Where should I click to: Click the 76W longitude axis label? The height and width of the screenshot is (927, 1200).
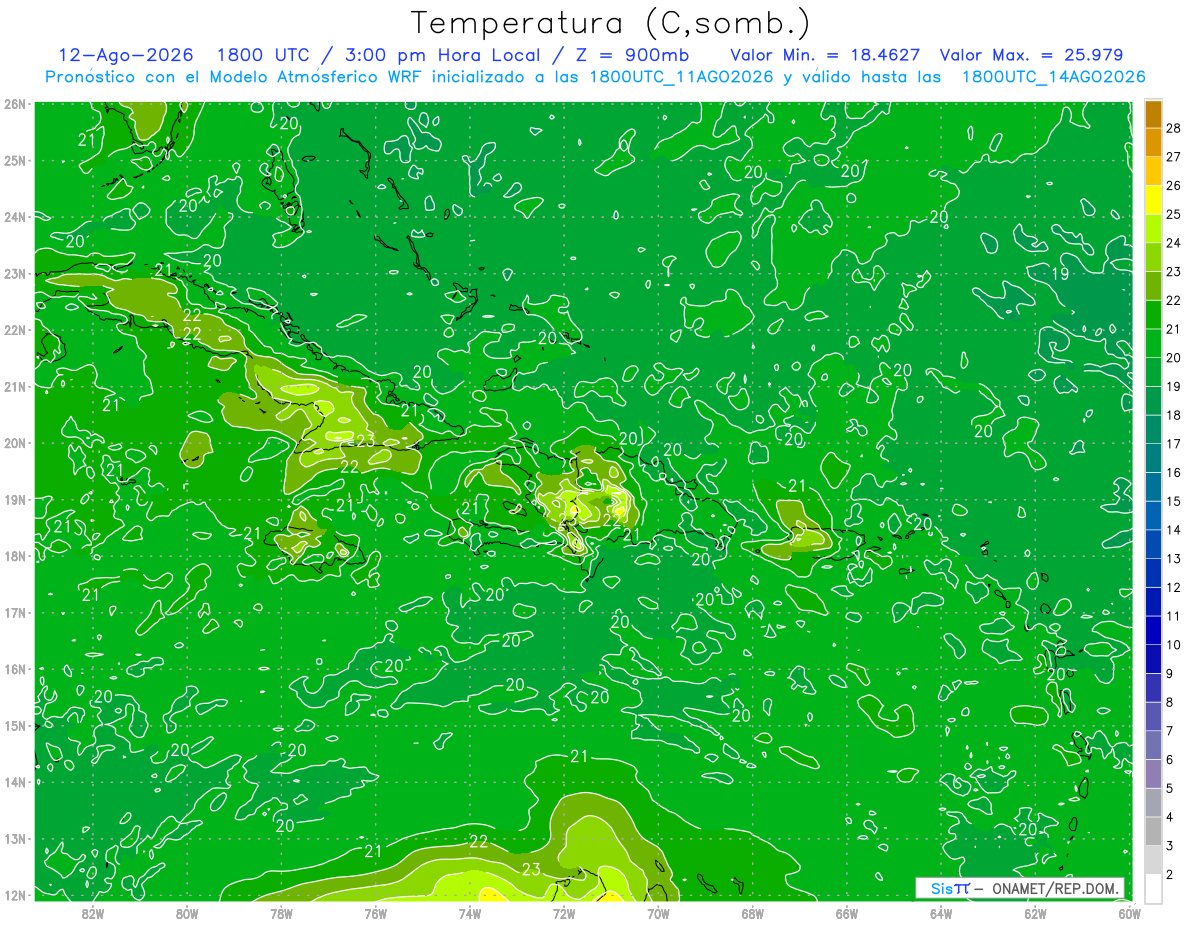pos(376,912)
